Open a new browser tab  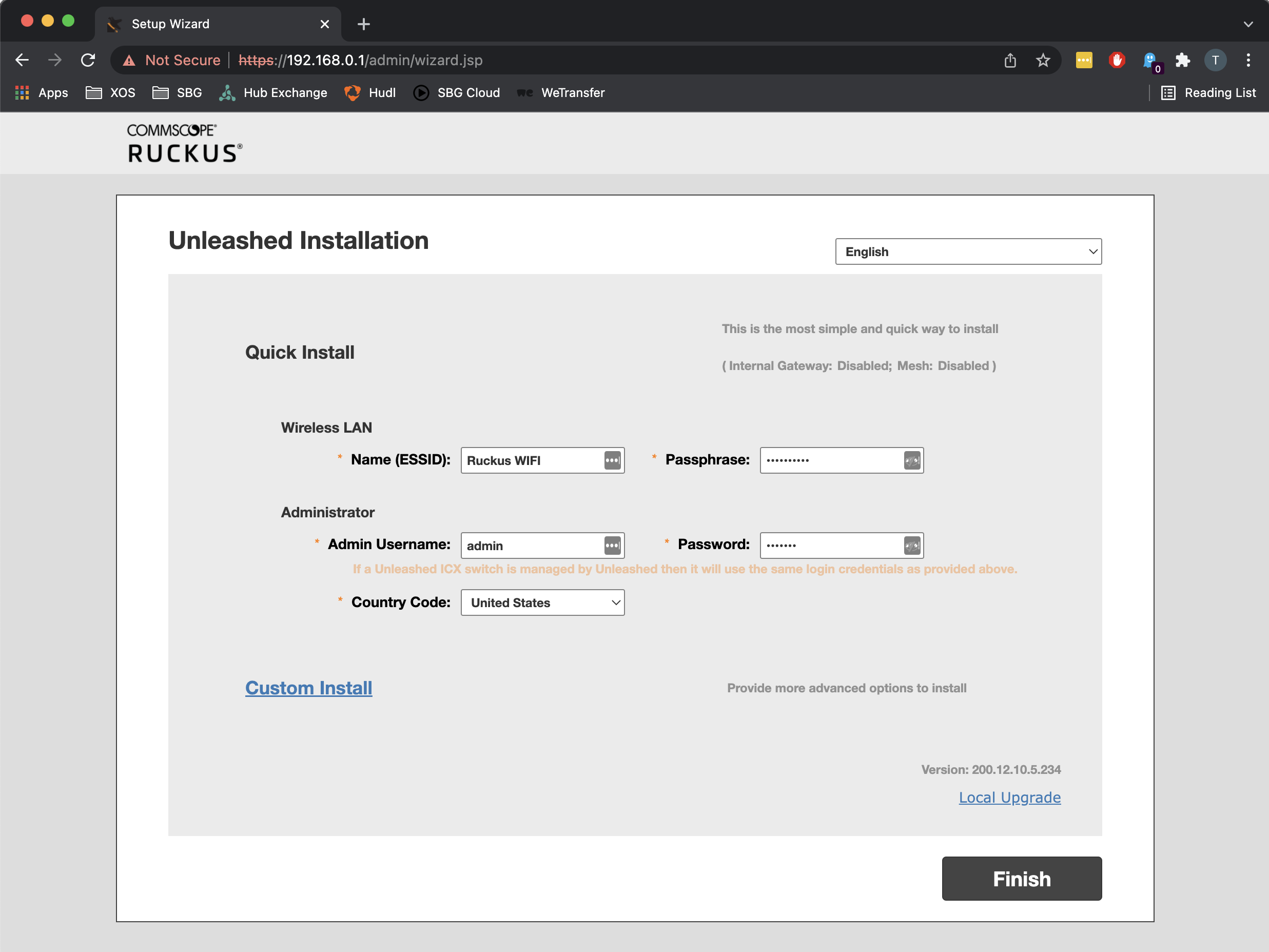click(x=363, y=24)
